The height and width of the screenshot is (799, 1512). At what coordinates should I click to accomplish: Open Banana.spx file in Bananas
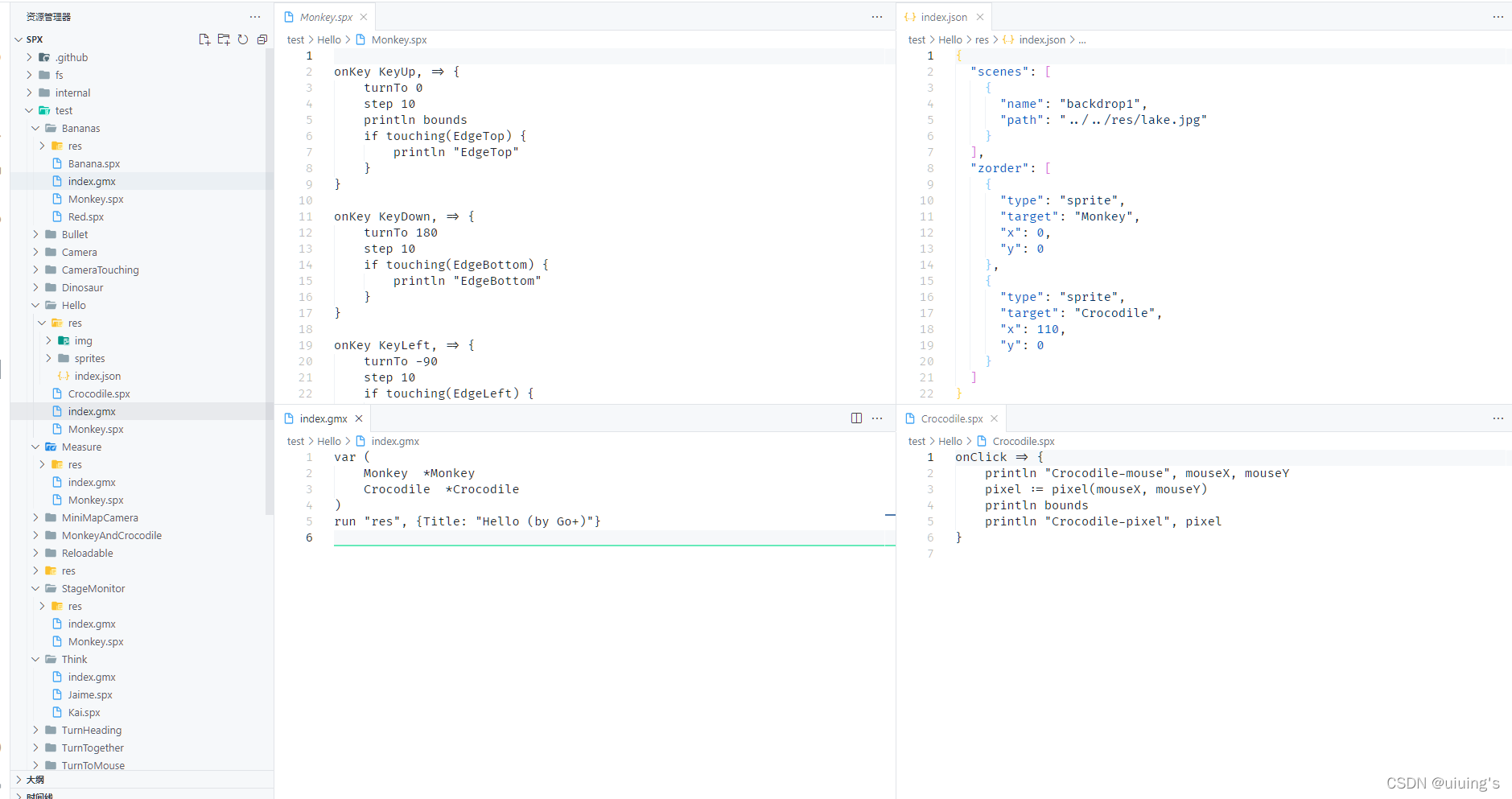94,163
